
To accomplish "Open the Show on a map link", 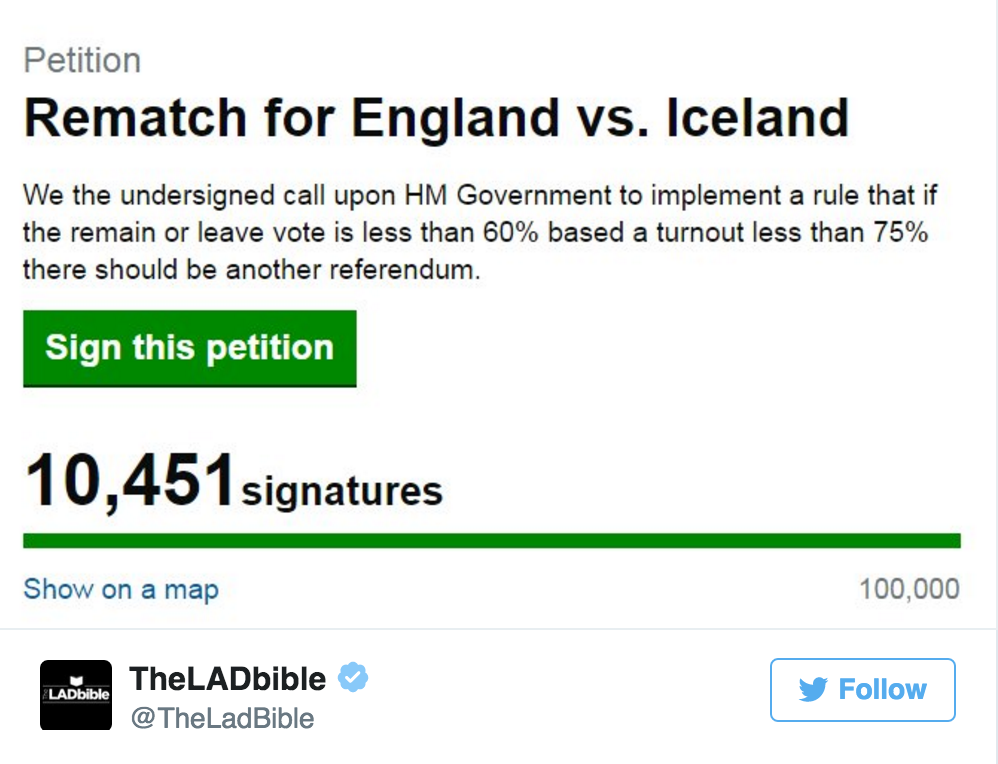I will click(120, 589).
